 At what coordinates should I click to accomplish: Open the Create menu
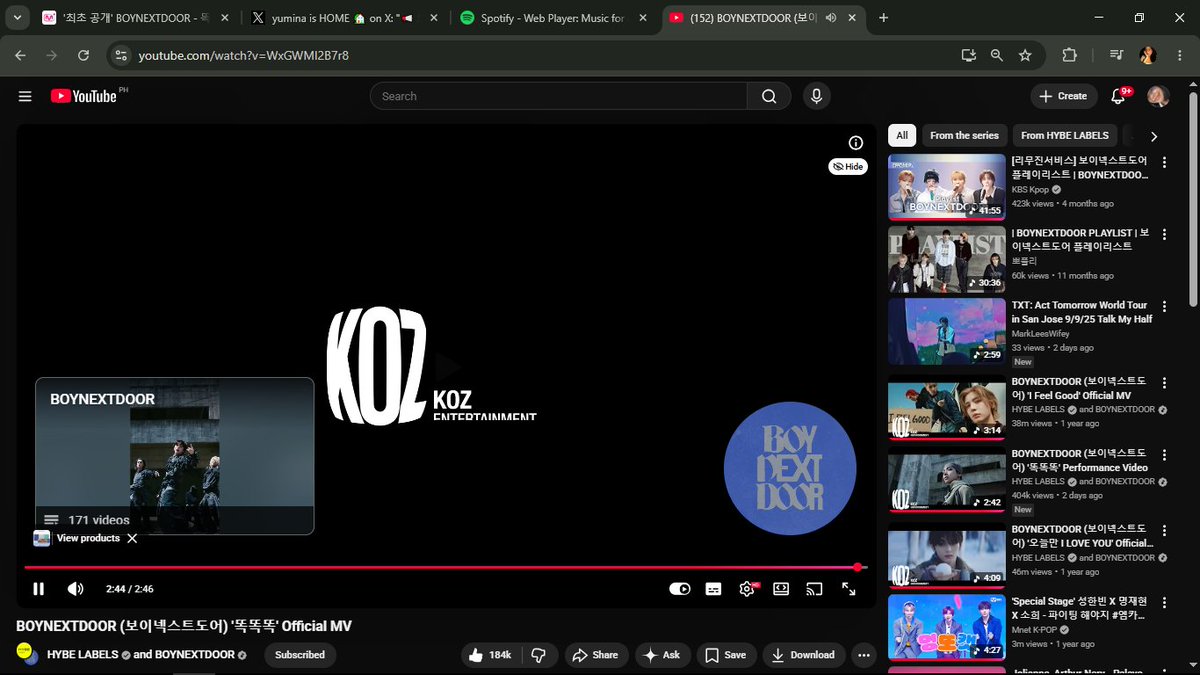(1063, 96)
